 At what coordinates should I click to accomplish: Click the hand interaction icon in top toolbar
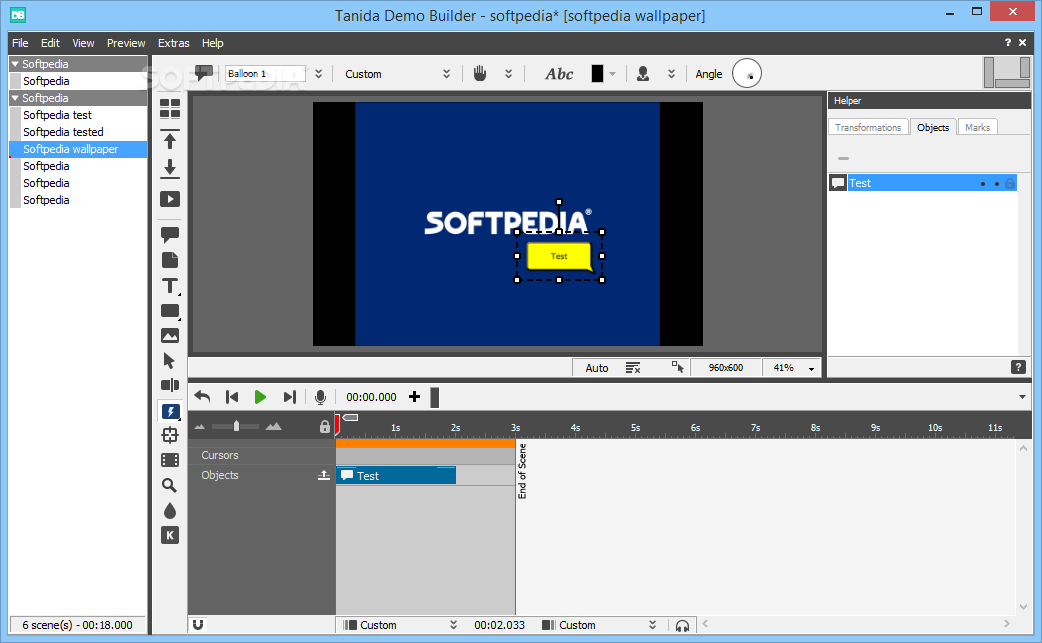coord(480,74)
